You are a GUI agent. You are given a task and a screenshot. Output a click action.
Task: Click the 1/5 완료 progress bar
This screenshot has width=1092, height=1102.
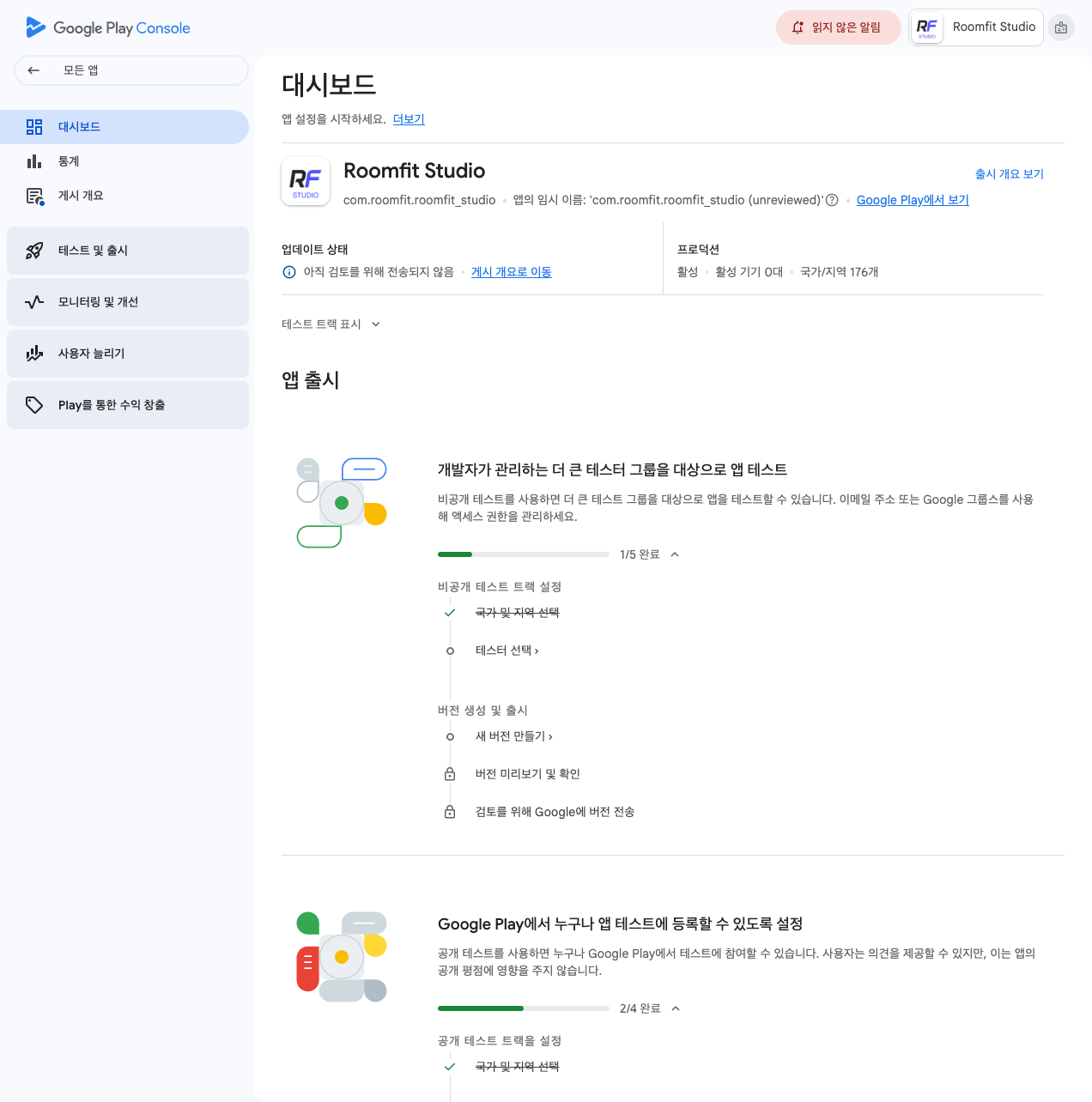point(523,554)
